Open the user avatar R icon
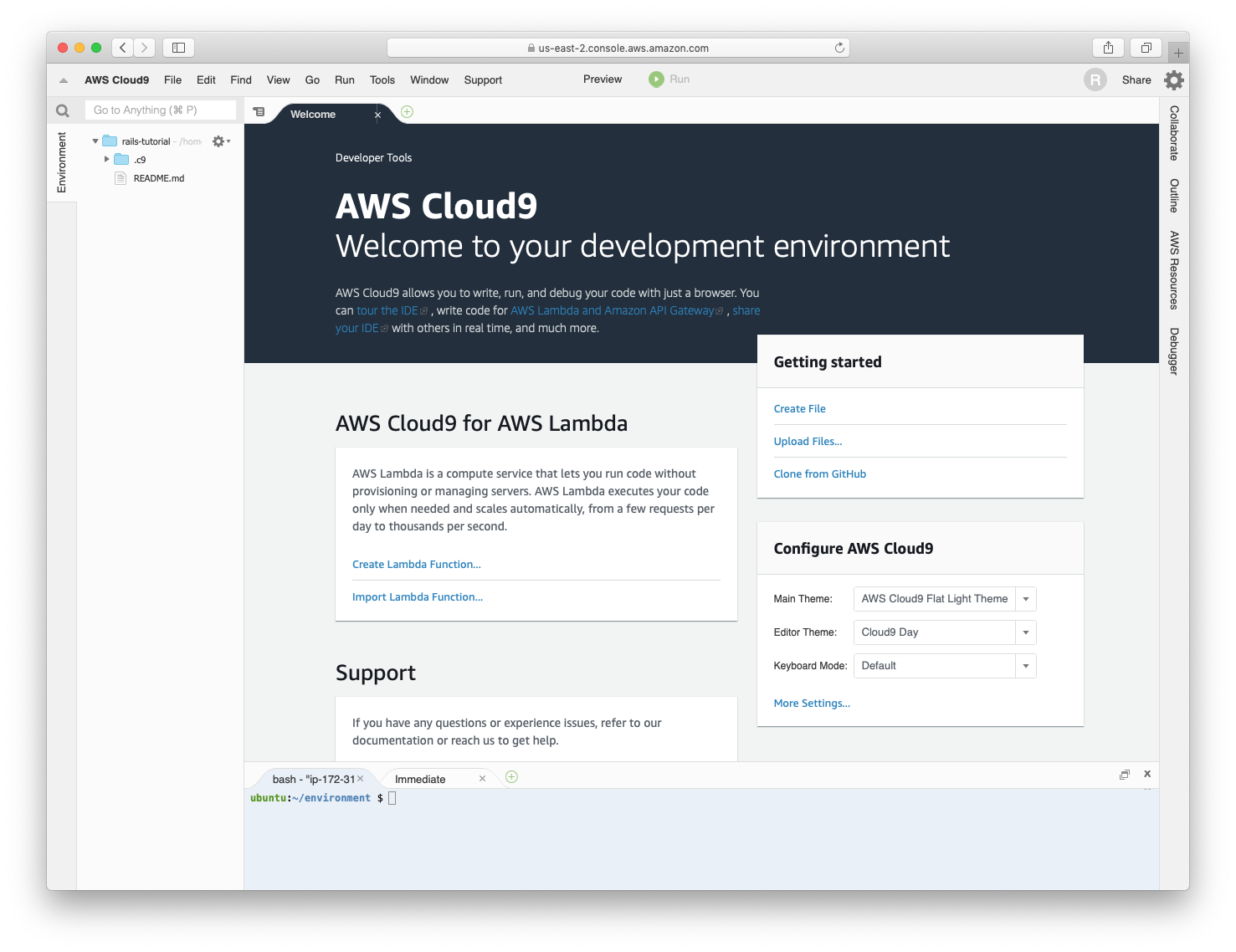This screenshot has height=952, width=1236. pos(1095,79)
